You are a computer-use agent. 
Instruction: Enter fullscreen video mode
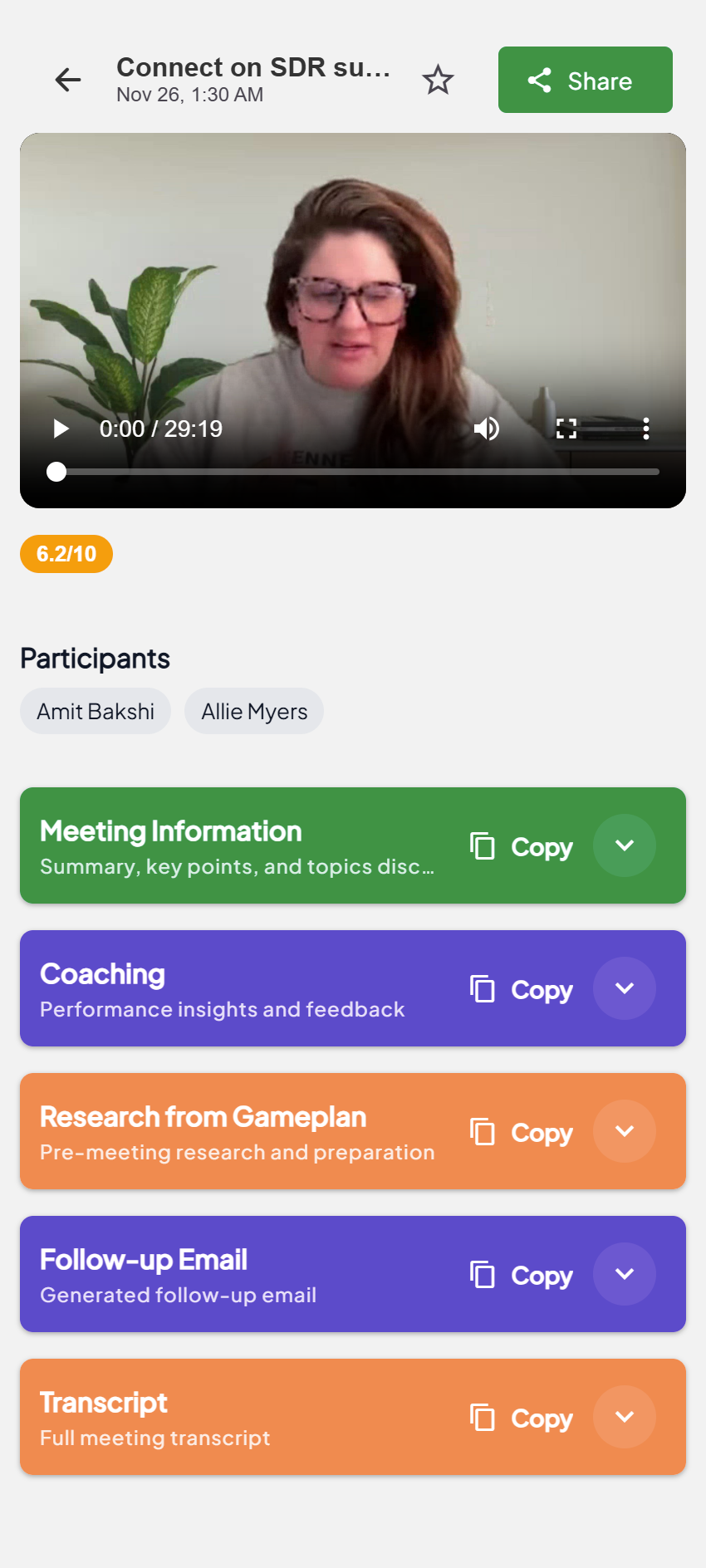pos(566,429)
